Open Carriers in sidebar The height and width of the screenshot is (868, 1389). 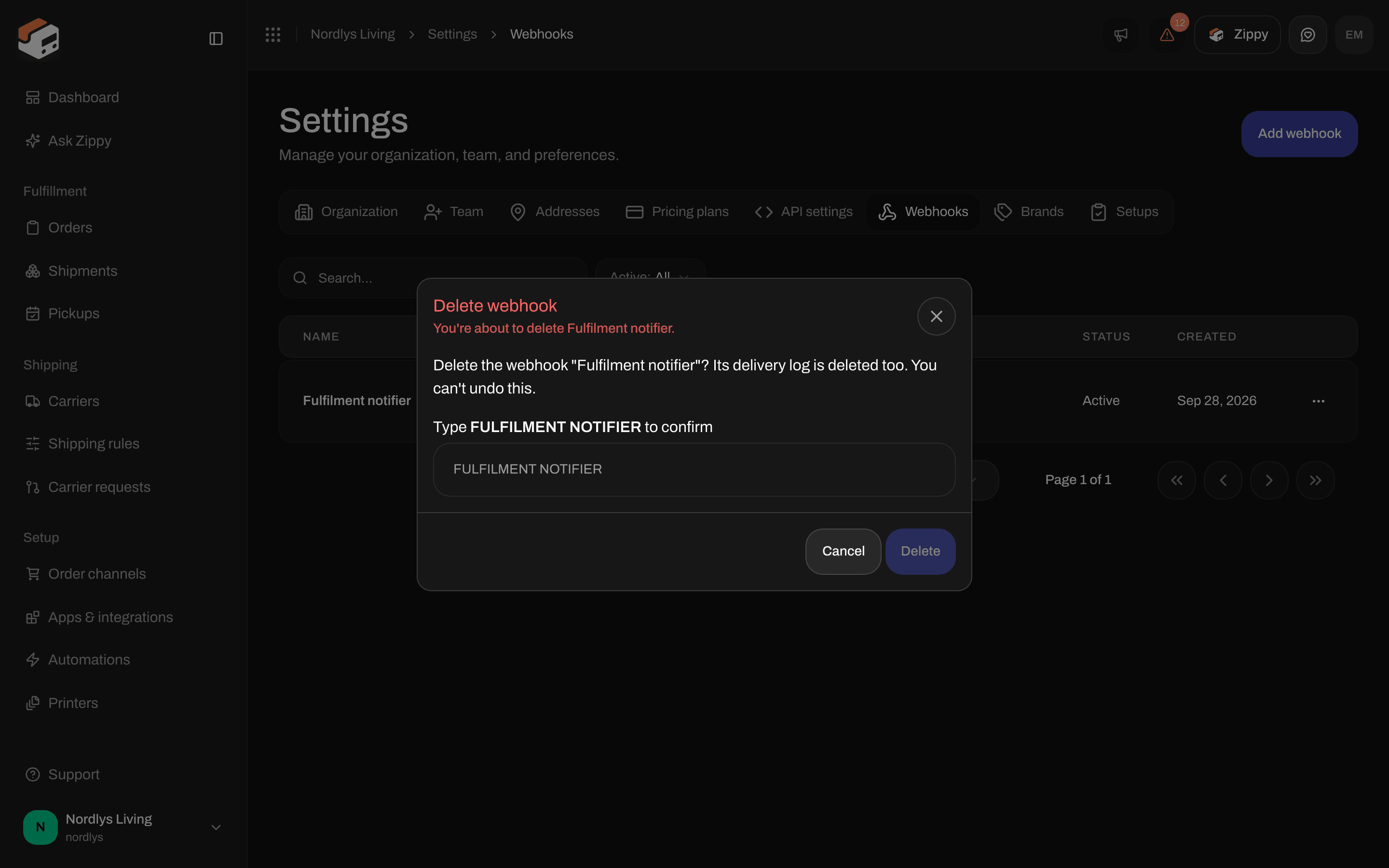pos(62,401)
